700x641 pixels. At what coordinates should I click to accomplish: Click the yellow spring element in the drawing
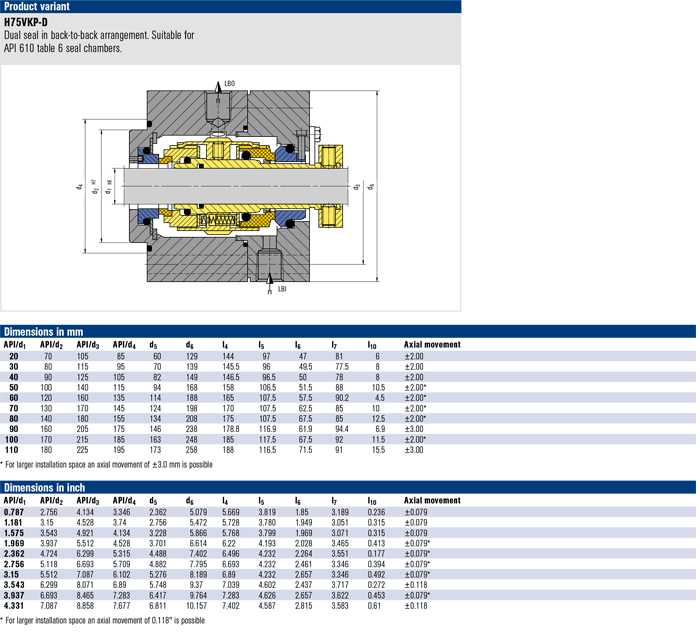click(x=222, y=217)
